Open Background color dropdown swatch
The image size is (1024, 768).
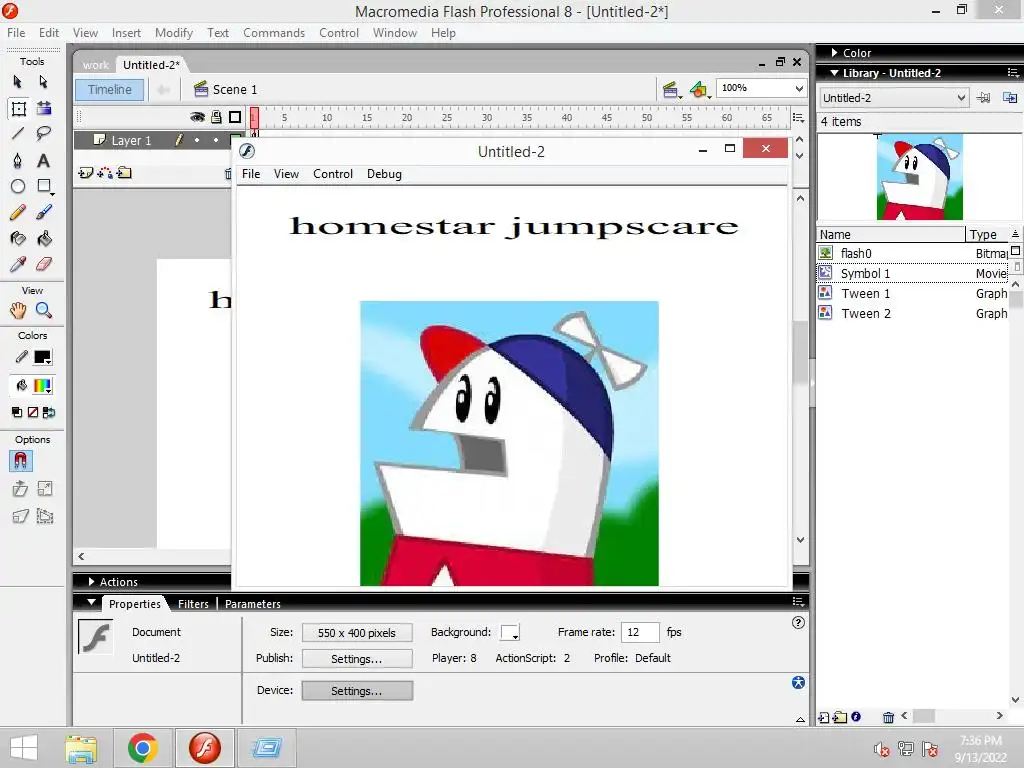(510, 632)
